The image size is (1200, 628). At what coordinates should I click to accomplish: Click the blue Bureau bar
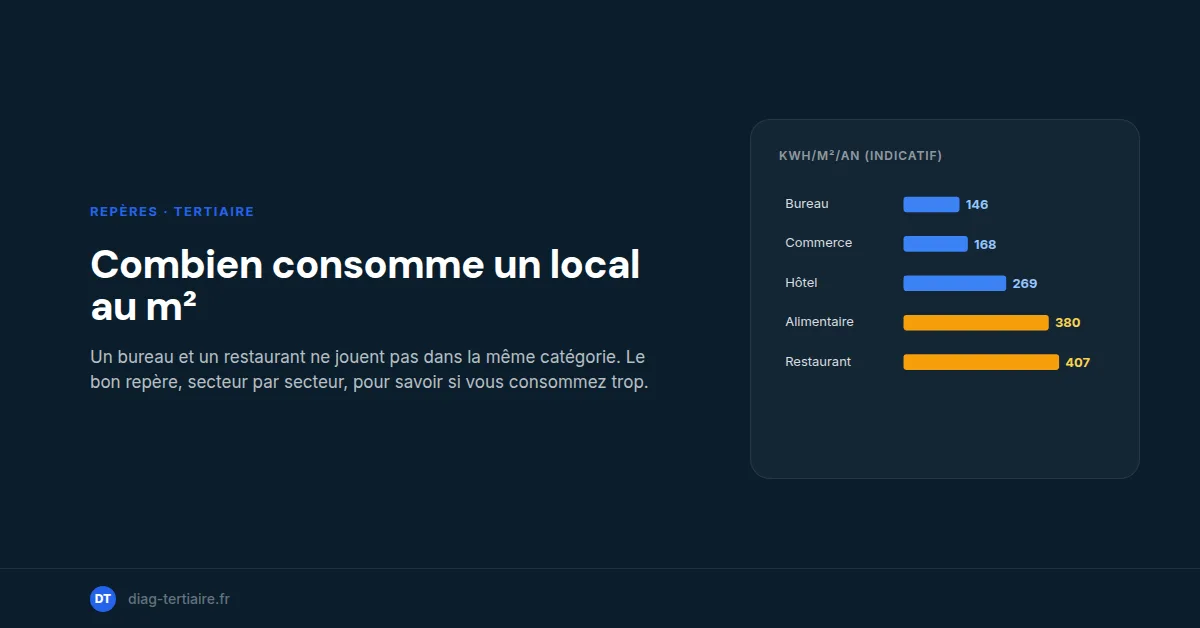931,204
